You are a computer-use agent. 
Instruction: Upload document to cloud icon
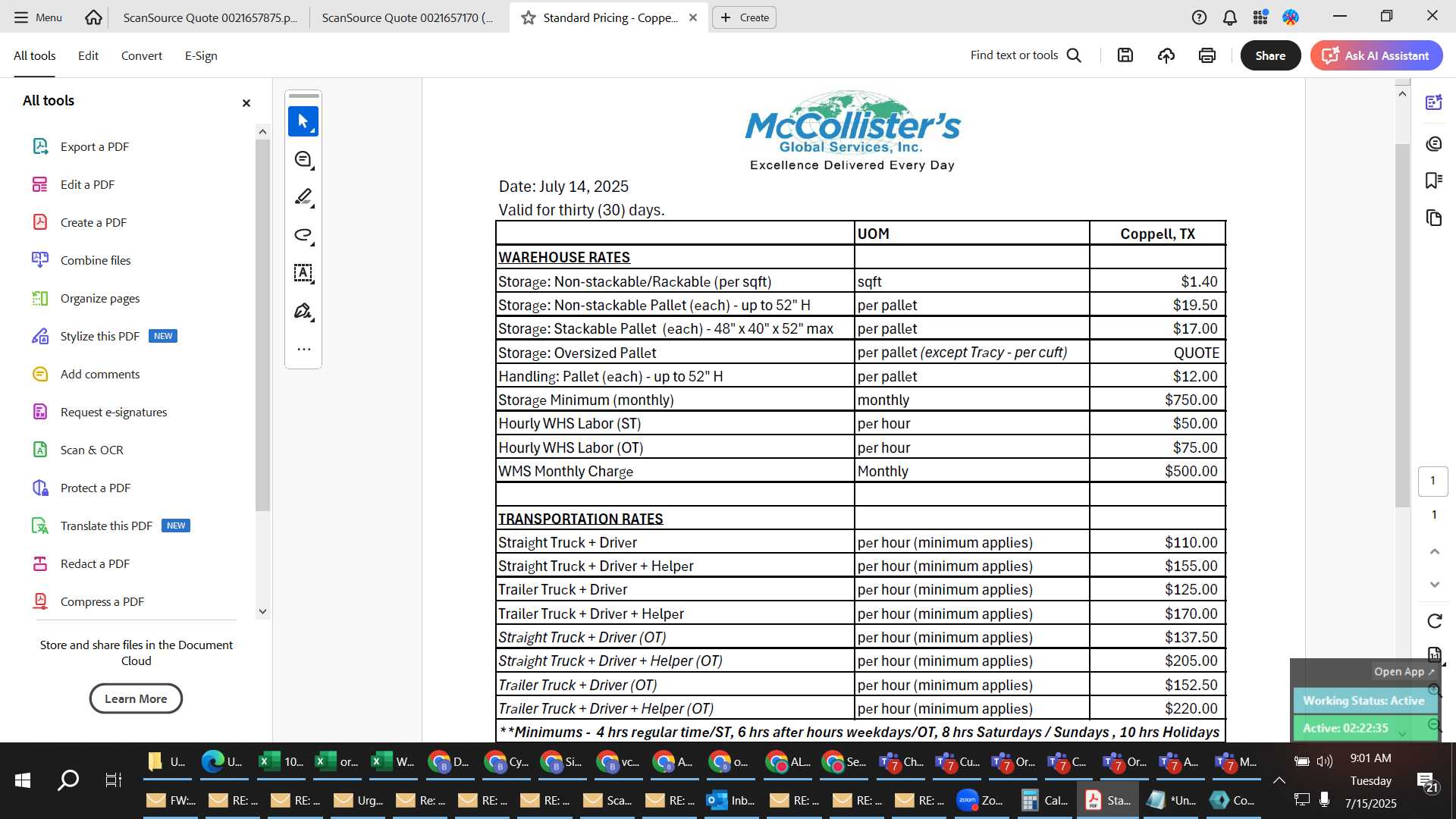pos(1166,55)
